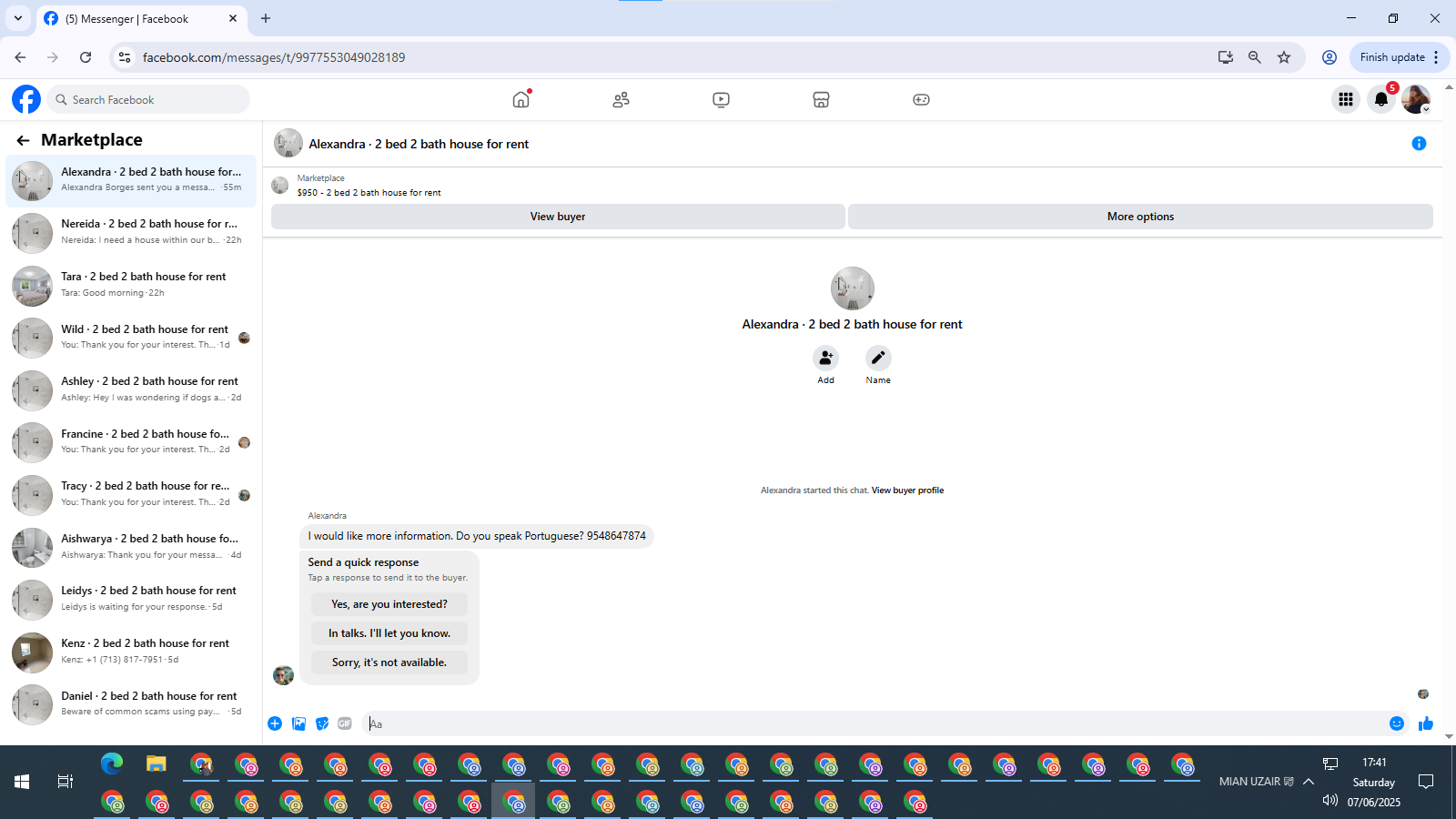Open the Tracy conversation

131,495
